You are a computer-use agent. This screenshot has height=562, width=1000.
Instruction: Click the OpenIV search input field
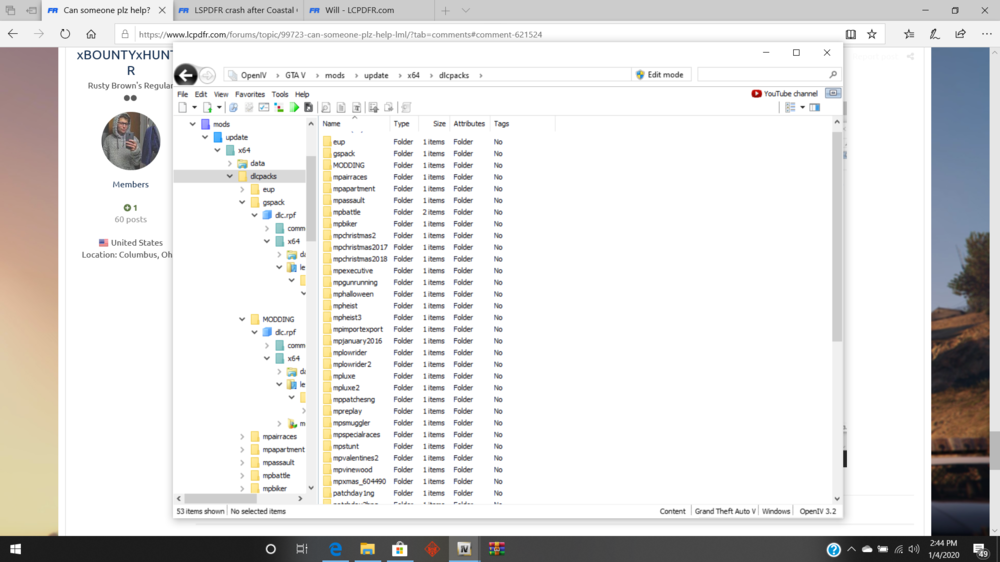pos(763,75)
